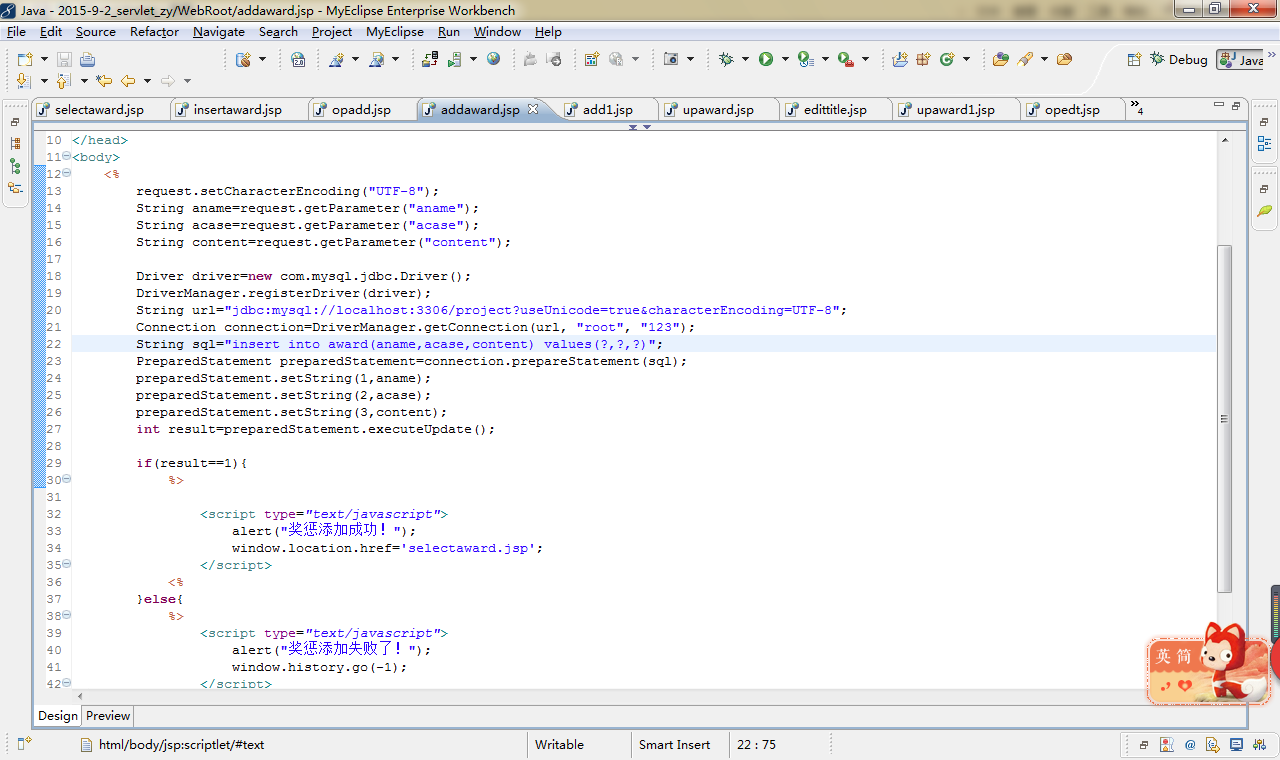Show hidden editor tabs list
Viewport: 1280px width, 760px height.
1136,106
